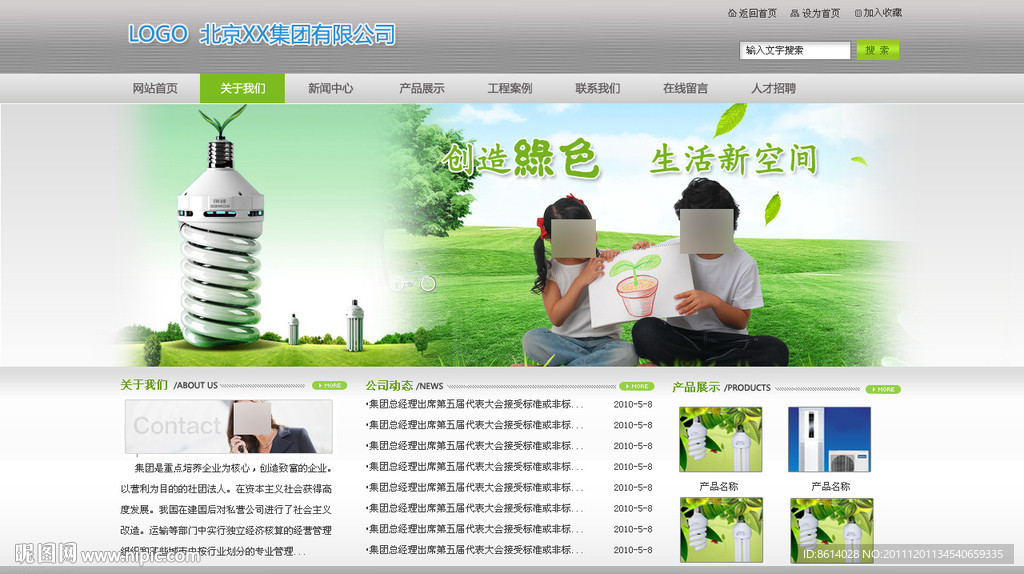Screen dimensions: 1024x574
Task: Click 产品名称 label under air conditioner
Action: click(x=831, y=486)
